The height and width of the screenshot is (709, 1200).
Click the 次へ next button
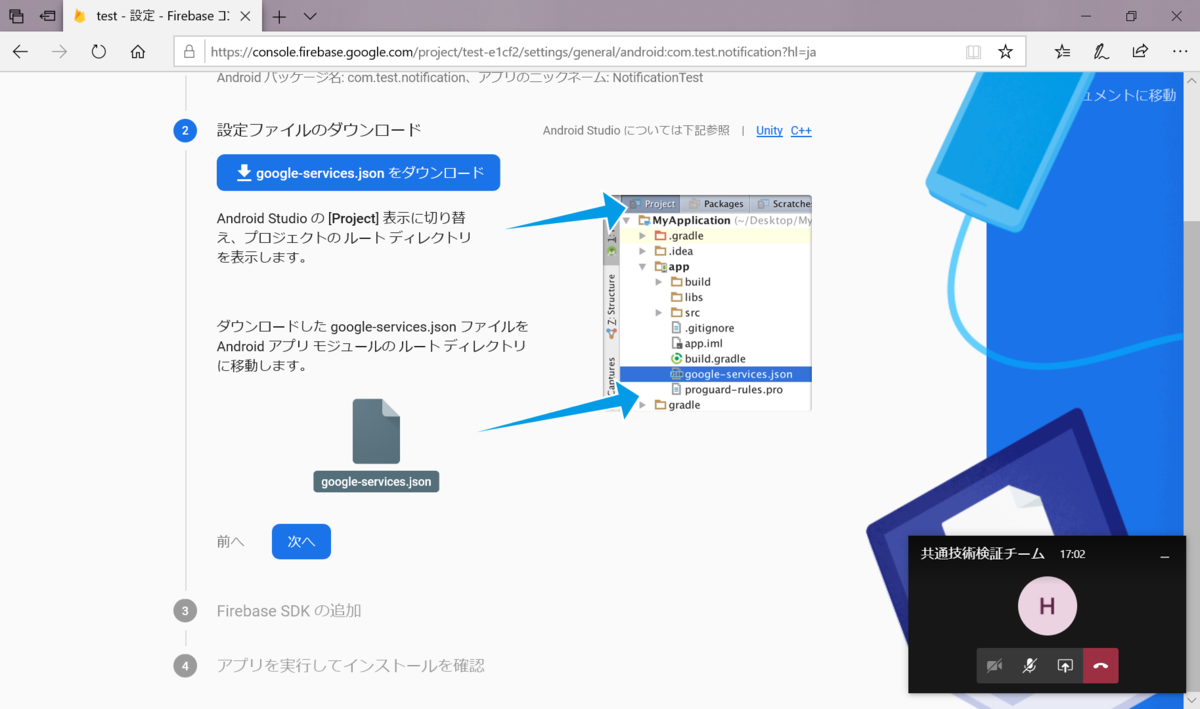coord(301,541)
